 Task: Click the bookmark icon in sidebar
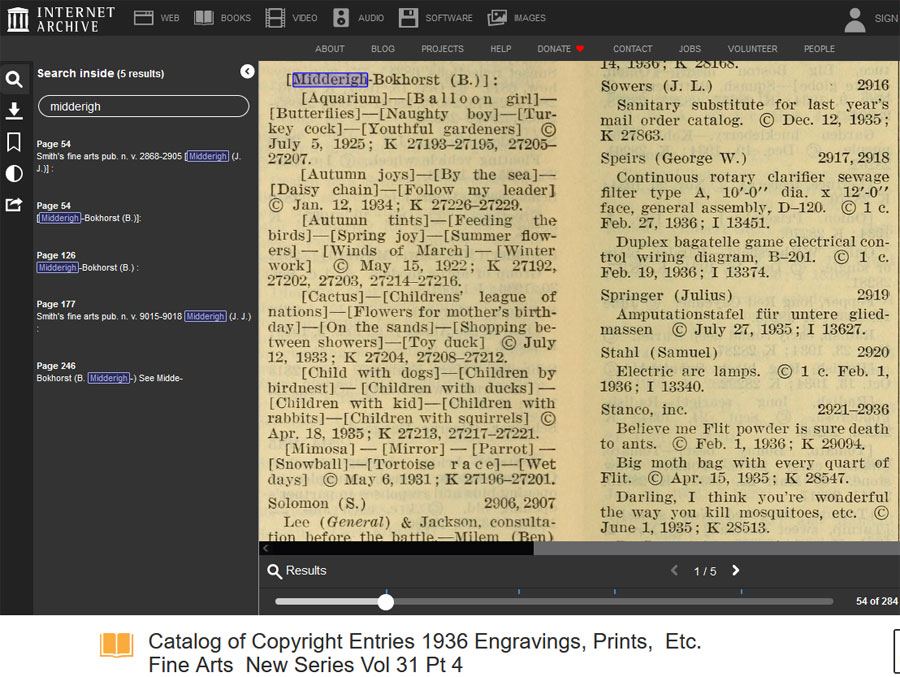coord(14,142)
